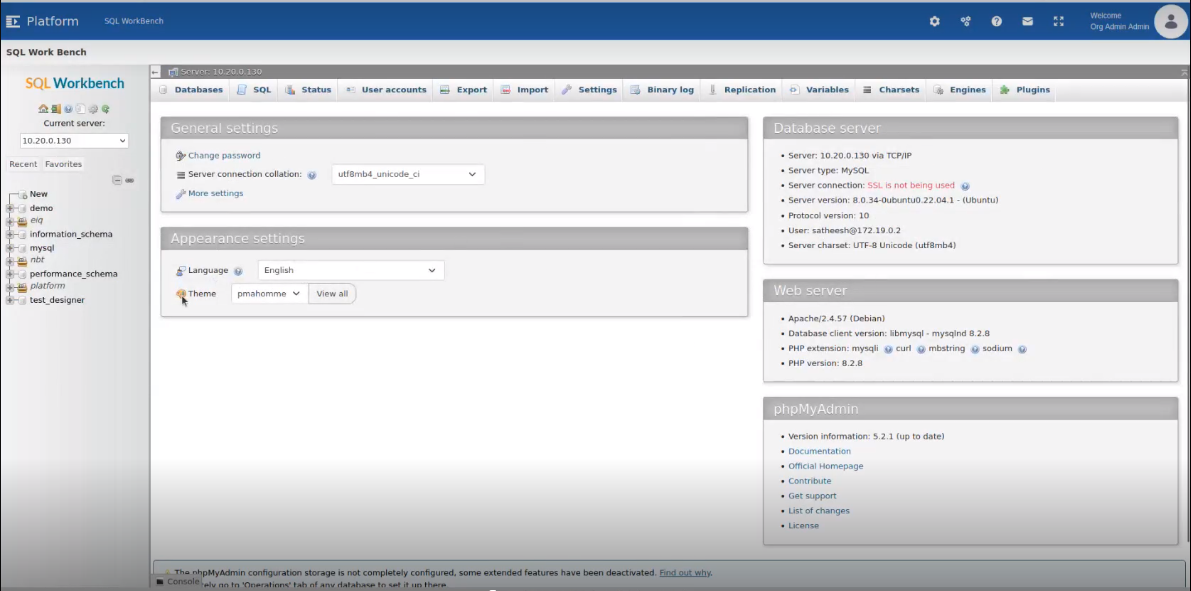1191x591 pixels.
Task: Open the Binary log tab
Action: click(x=662, y=90)
